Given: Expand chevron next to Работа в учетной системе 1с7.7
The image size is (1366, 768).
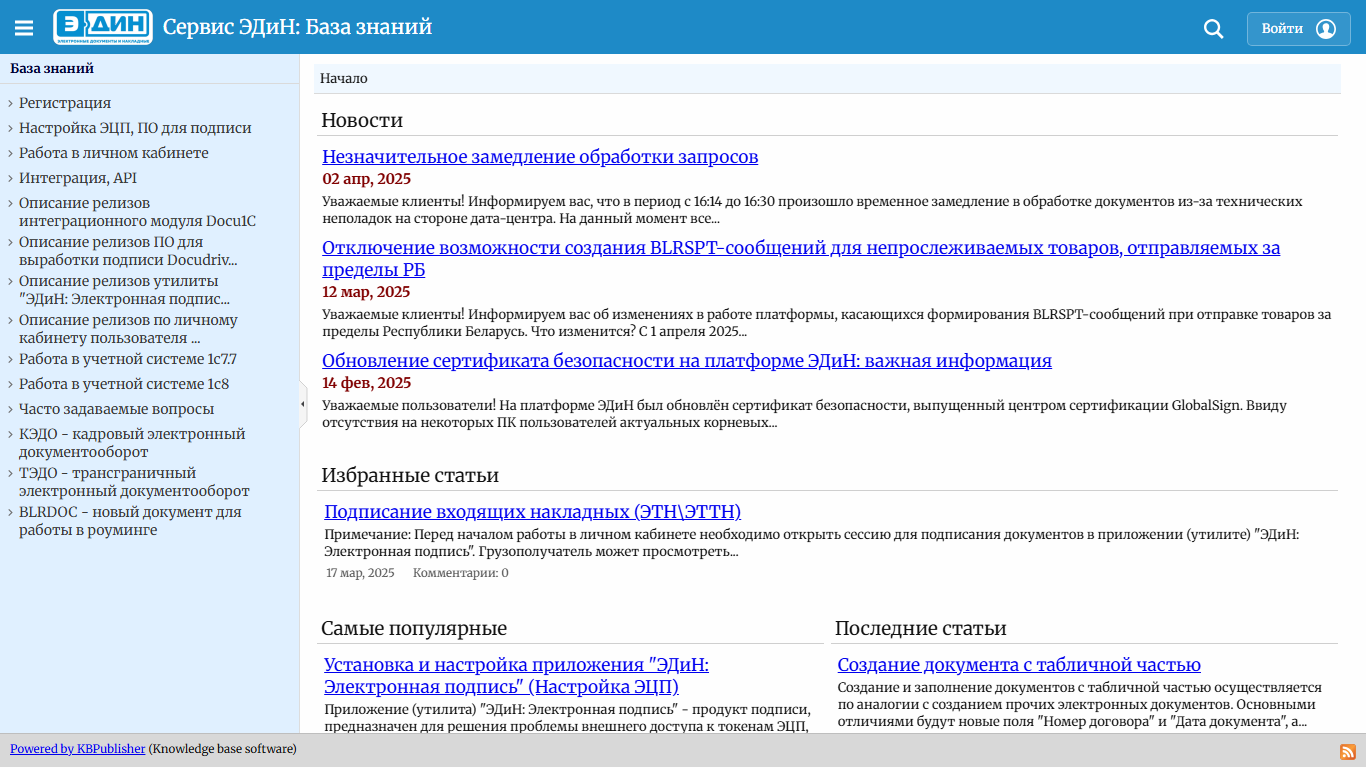Looking at the screenshot, I should 10,359.
